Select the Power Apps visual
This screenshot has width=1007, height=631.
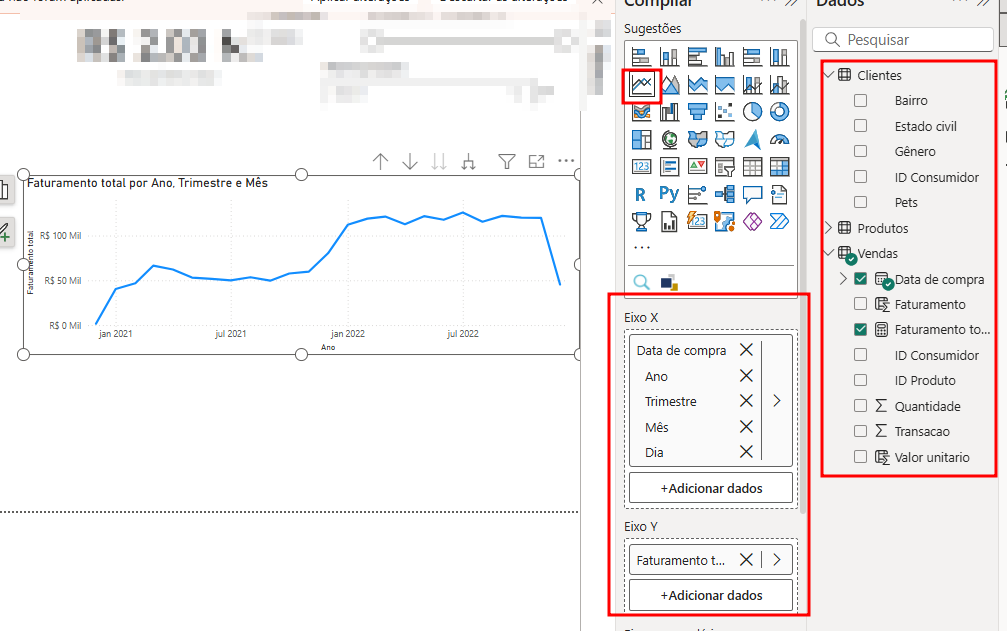point(752,221)
